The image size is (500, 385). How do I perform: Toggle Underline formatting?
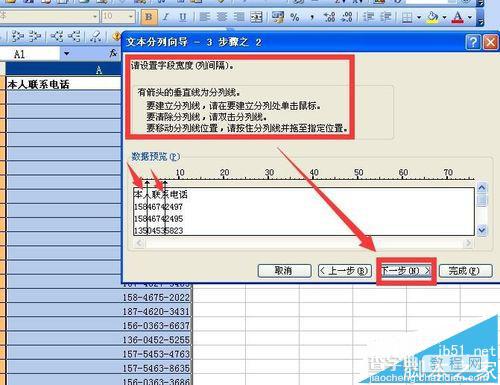pos(183,17)
